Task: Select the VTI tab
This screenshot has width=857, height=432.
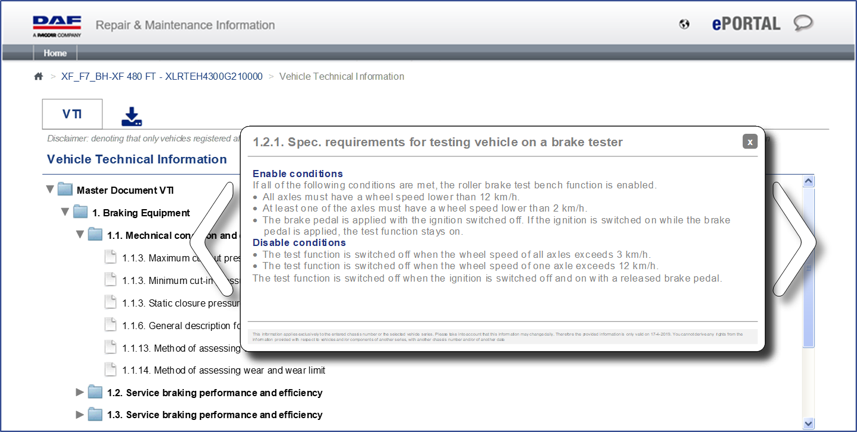Action: click(72, 114)
